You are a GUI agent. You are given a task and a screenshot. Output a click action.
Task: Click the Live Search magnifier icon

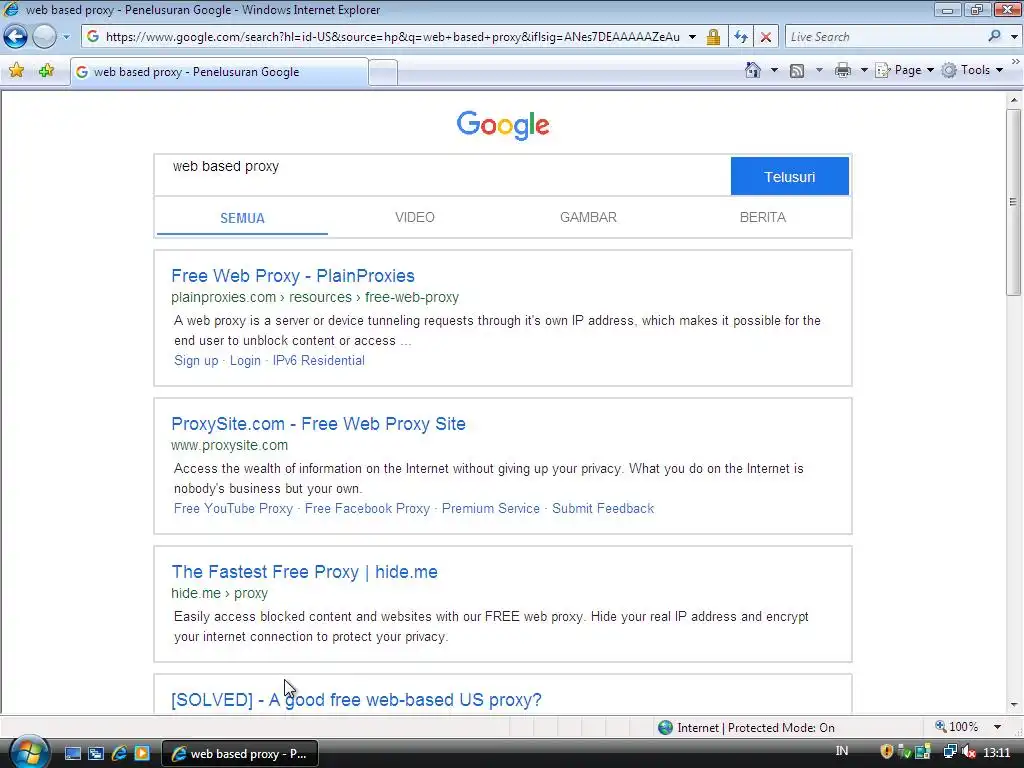[994, 36]
